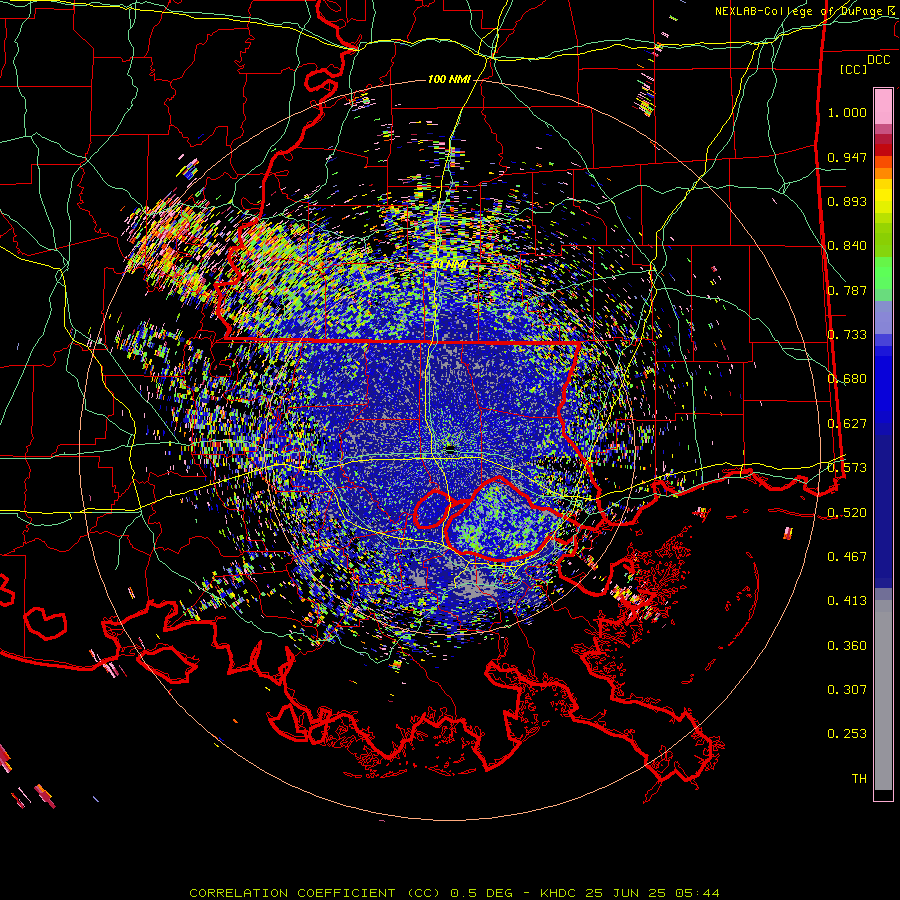The height and width of the screenshot is (900, 900).
Task: Click the 0.253 scale value
Action: click(847, 734)
